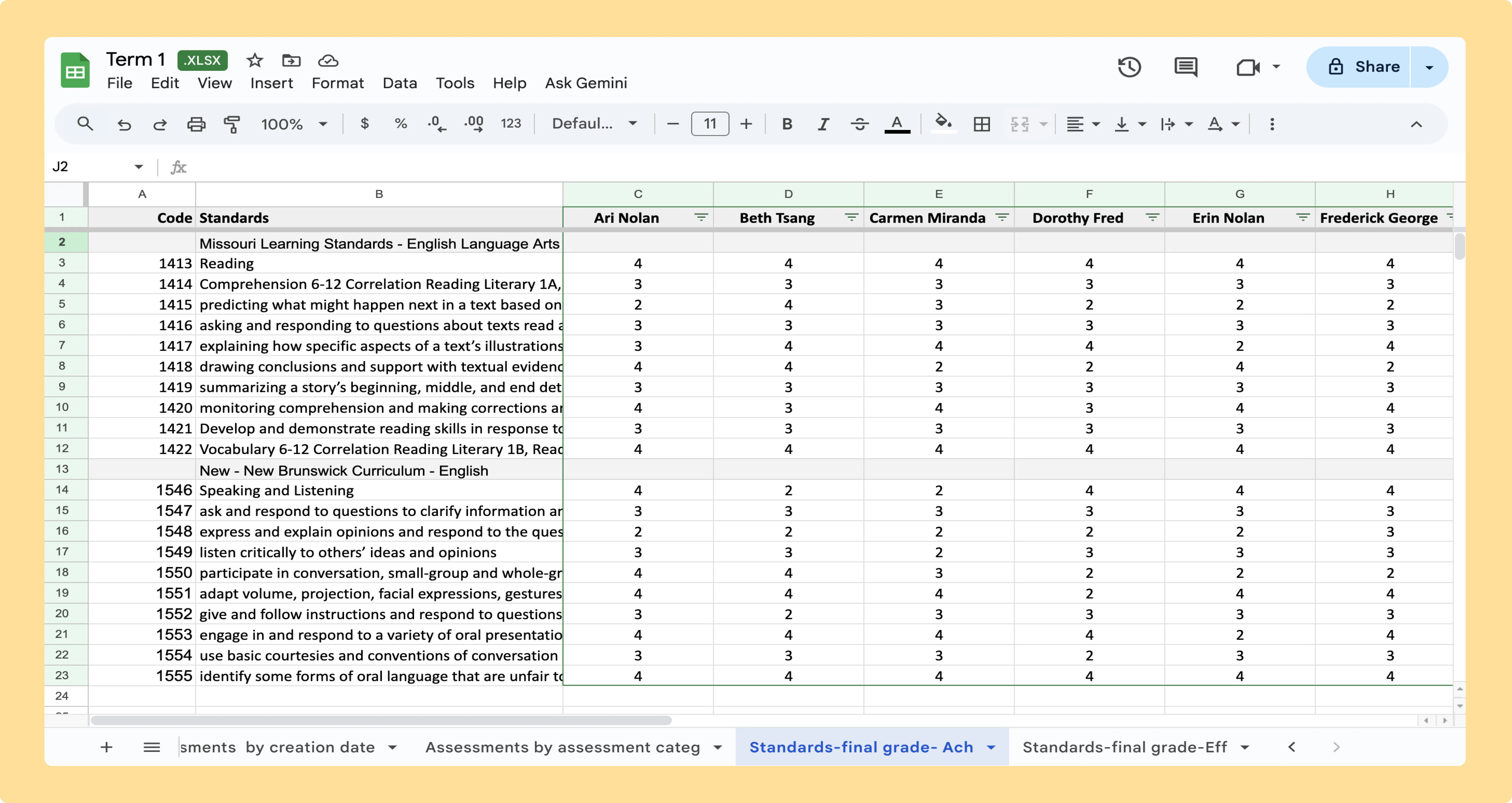This screenshot has width=1512, height=803.
Task: Click the horizontal scrollbar thumb
Action: click(381, 720)
